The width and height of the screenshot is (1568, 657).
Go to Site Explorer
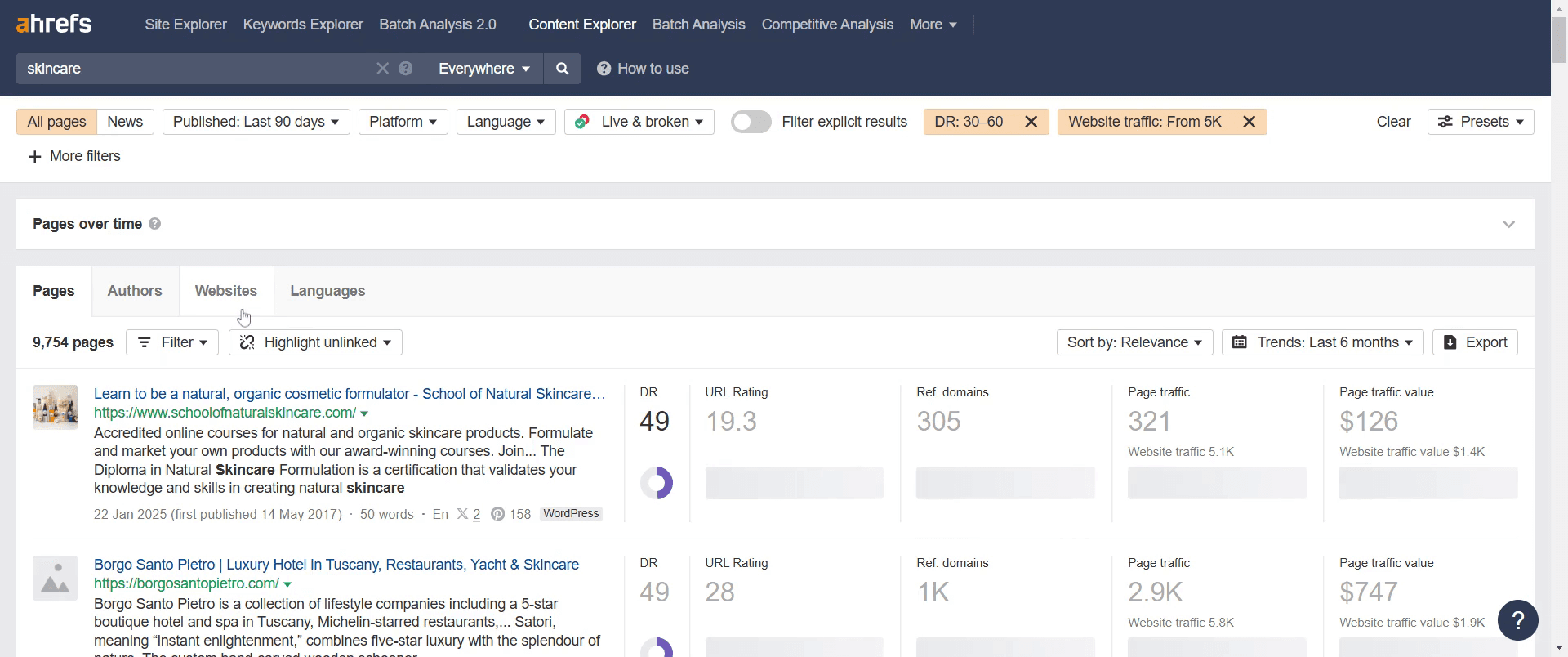pyautogui.click(x=185, y=25)
